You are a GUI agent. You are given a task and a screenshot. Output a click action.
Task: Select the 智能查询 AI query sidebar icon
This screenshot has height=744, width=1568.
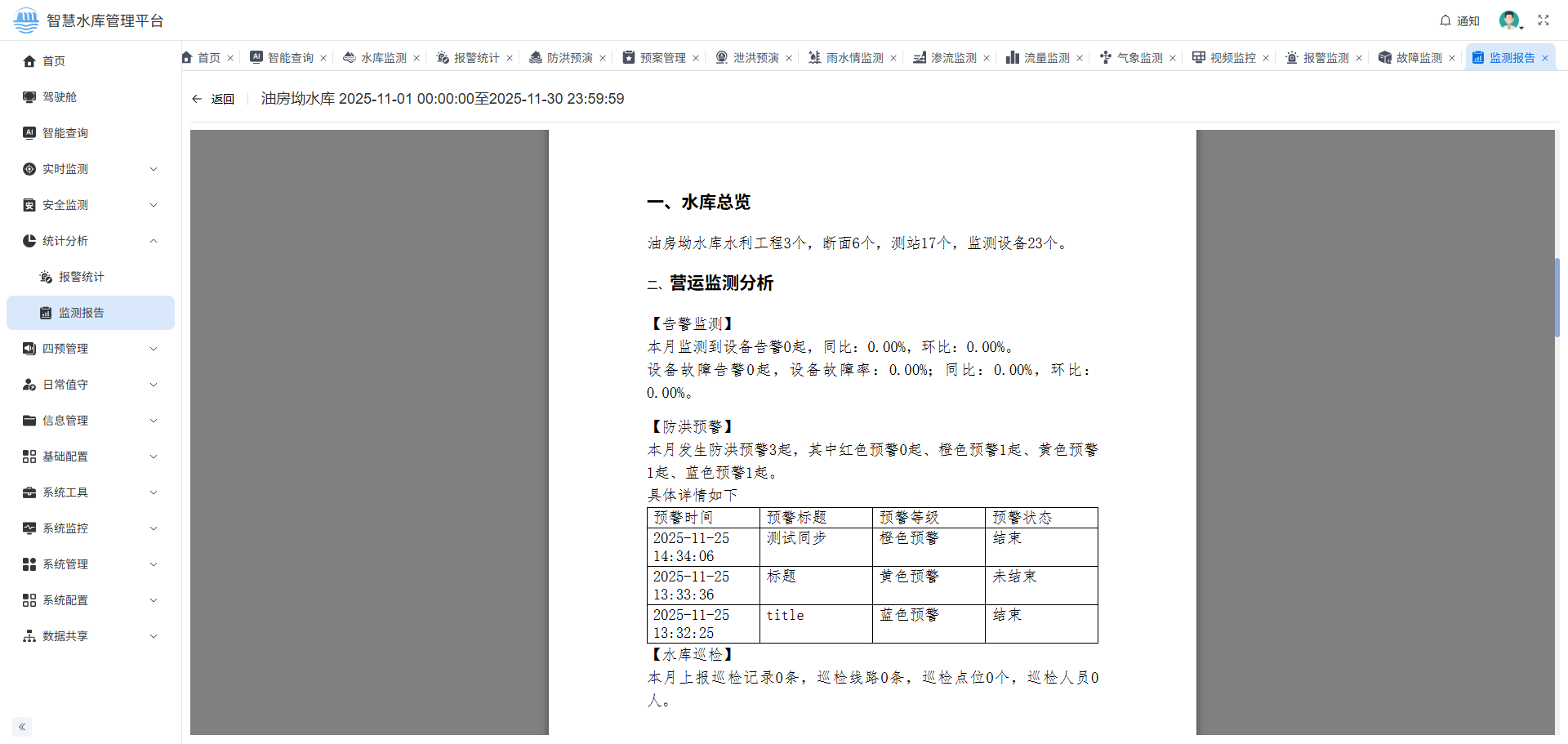[x=27, y=132]
